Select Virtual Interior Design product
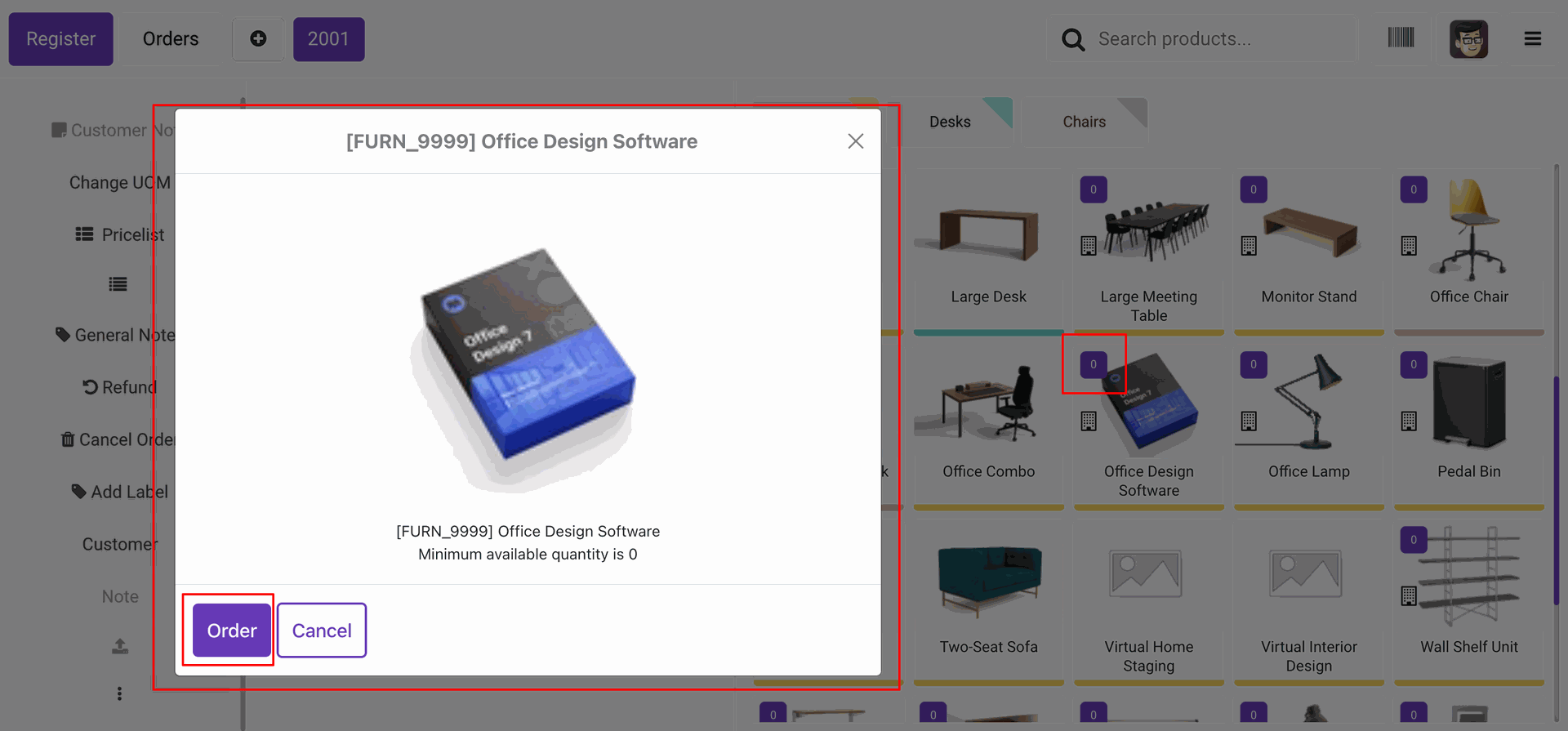The width and height of the screenshot is (1568, 731). [1309, 602]
